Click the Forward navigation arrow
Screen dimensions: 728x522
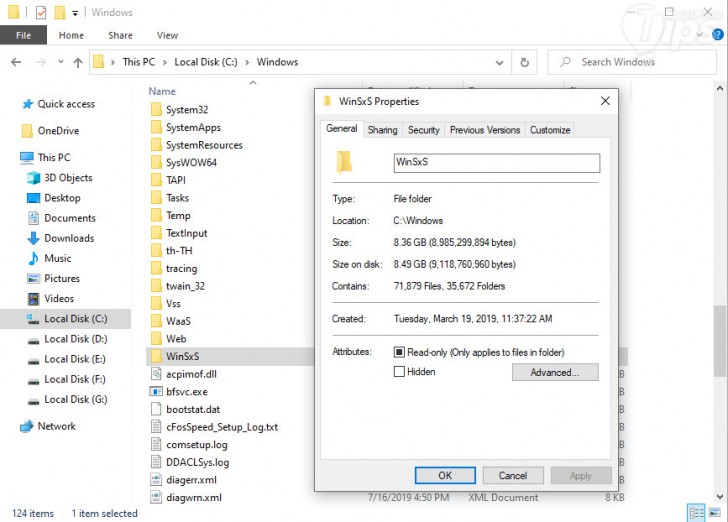tap(41, 62)
